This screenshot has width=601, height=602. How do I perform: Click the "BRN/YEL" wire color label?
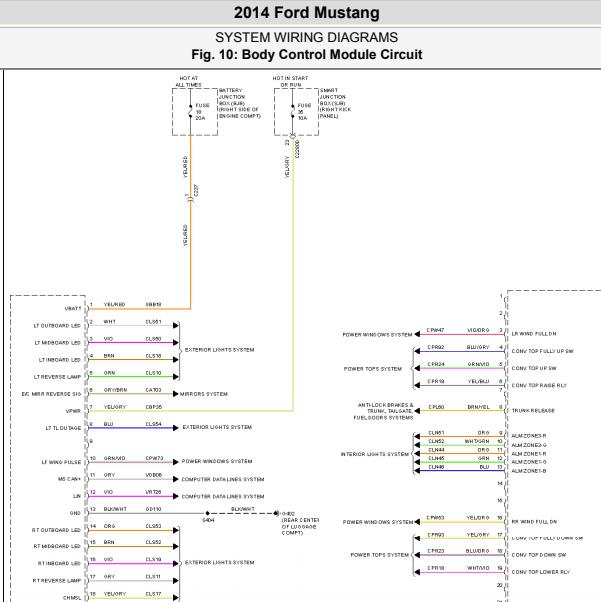478,407
